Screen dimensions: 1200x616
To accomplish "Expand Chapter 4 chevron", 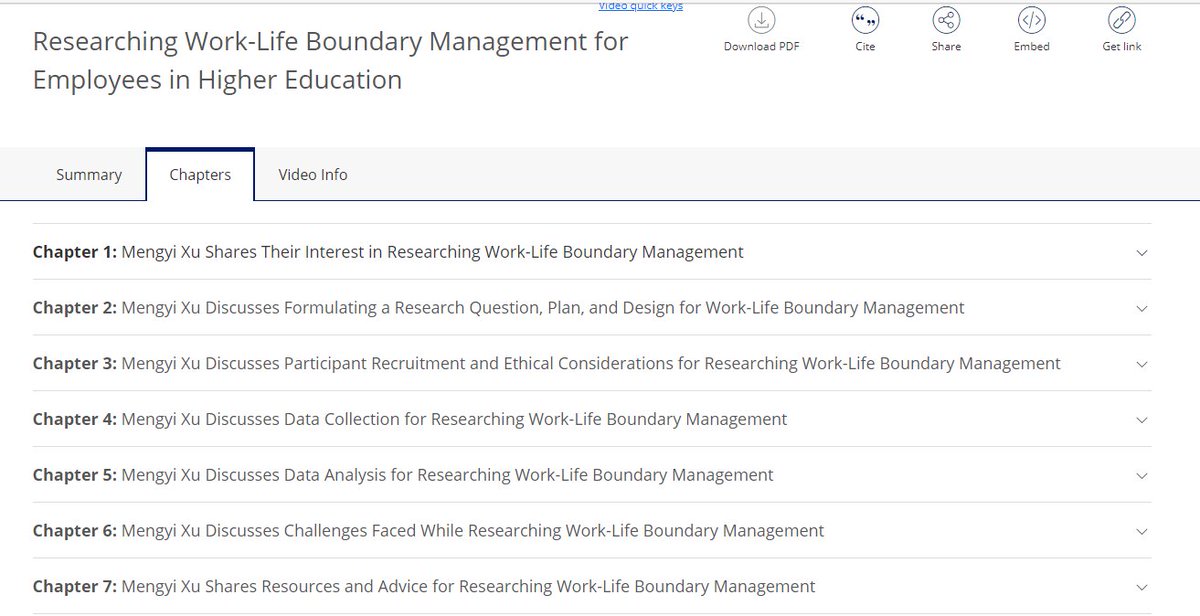I will (1142, 420).
